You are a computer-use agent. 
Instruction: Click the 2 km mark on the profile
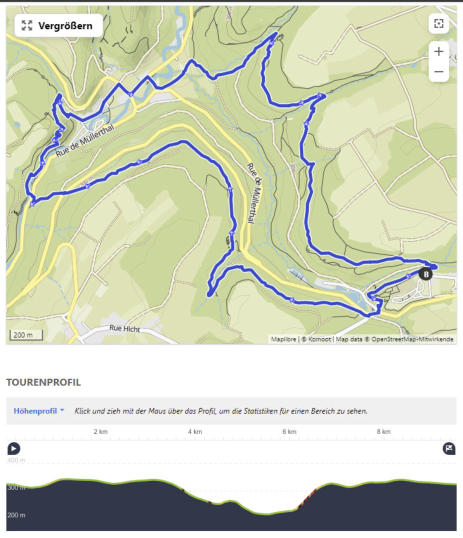pos(101,431)
